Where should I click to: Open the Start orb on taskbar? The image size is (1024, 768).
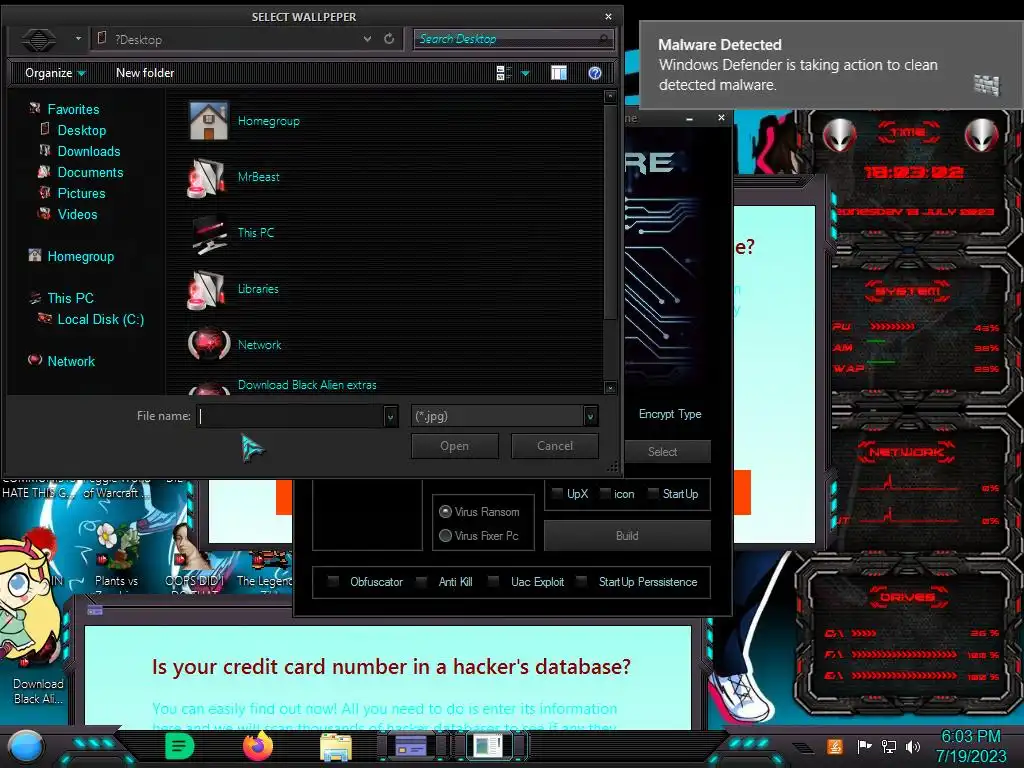tap(26, 747)
